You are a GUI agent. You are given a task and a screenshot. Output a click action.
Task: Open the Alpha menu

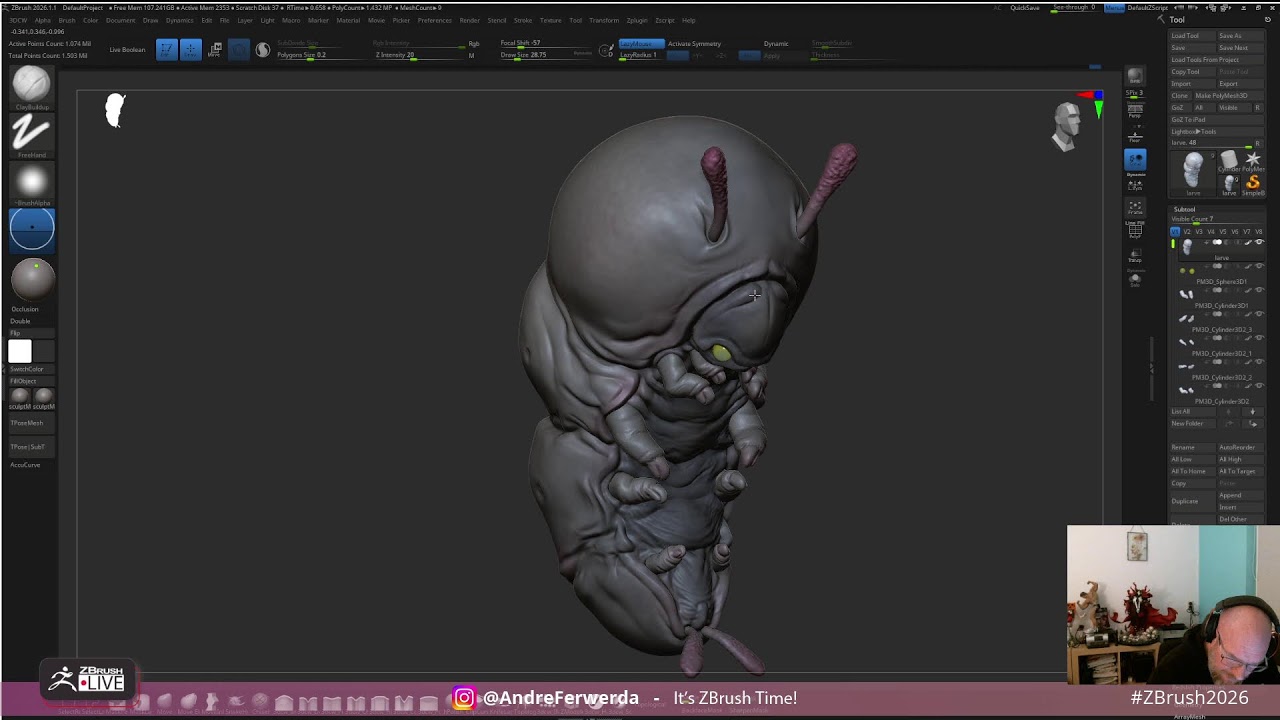(43, 20)
